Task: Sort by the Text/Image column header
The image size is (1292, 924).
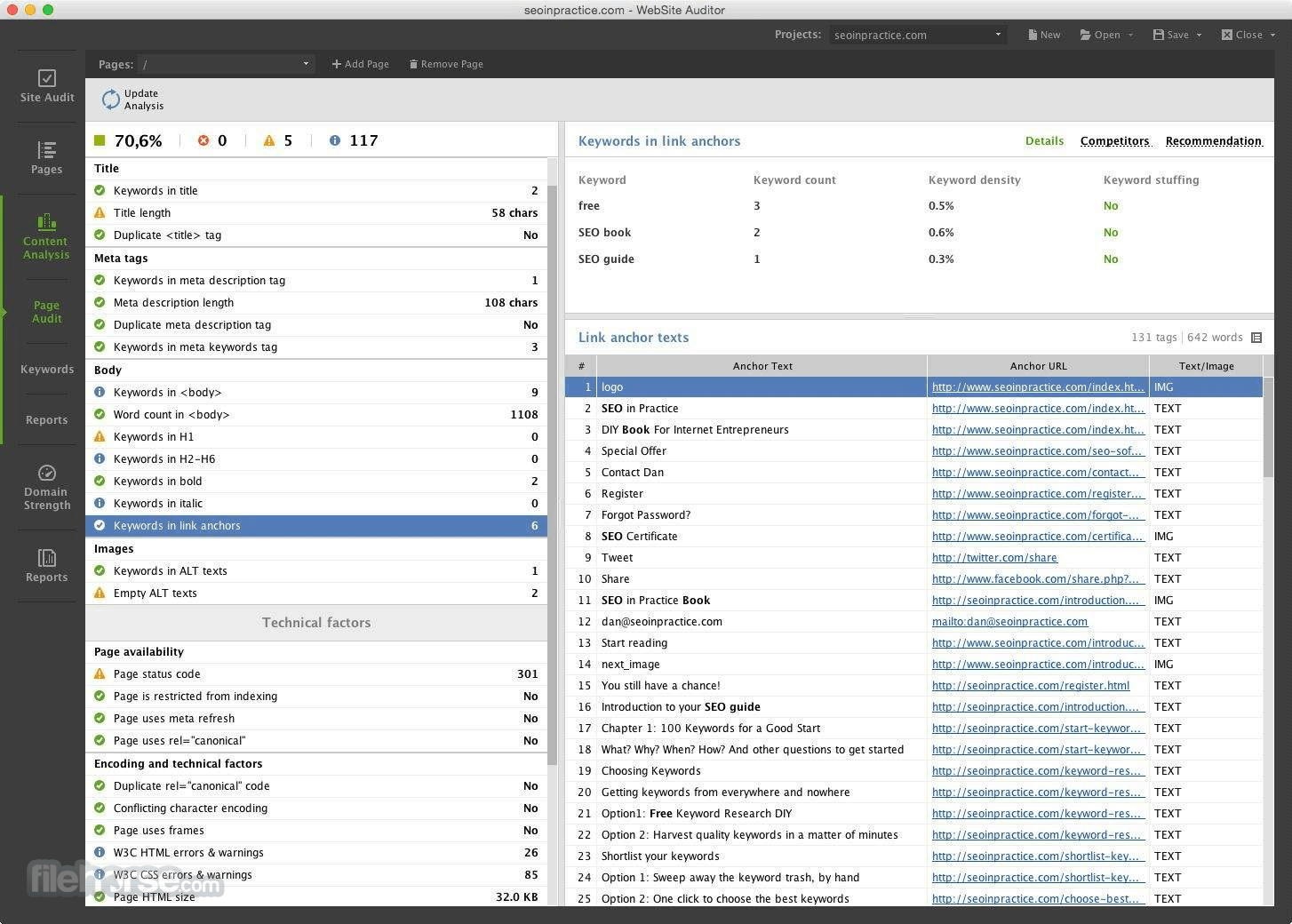Action: point(1206,366)
